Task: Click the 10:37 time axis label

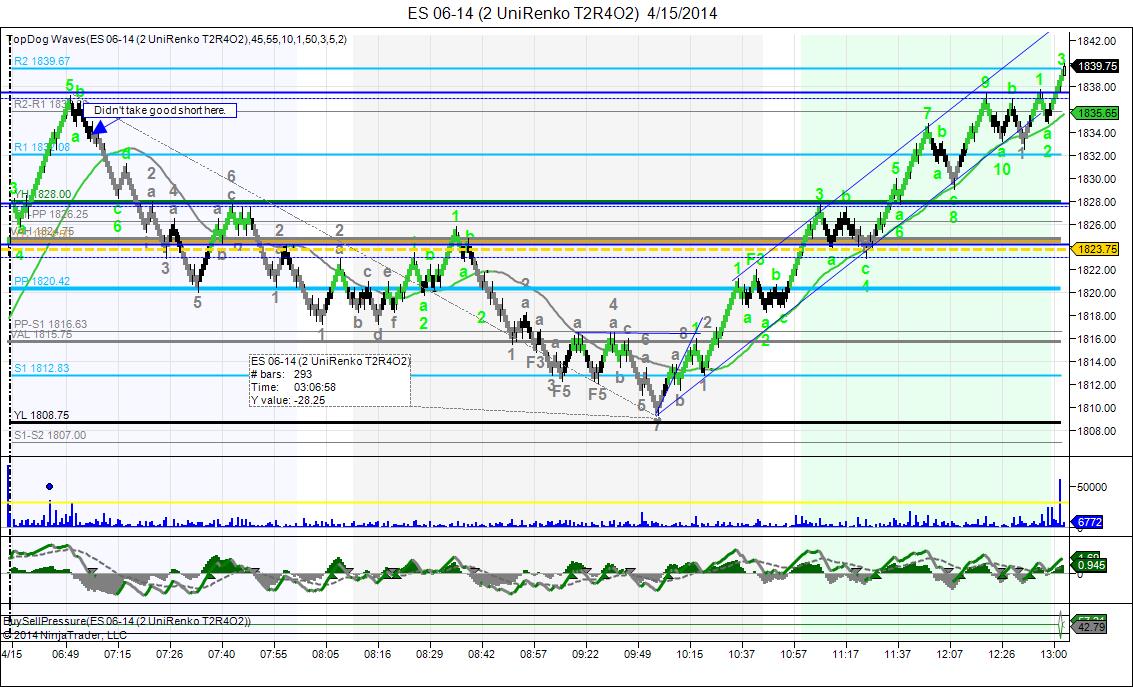Action: pyautogui.click(x=741, y=654)
